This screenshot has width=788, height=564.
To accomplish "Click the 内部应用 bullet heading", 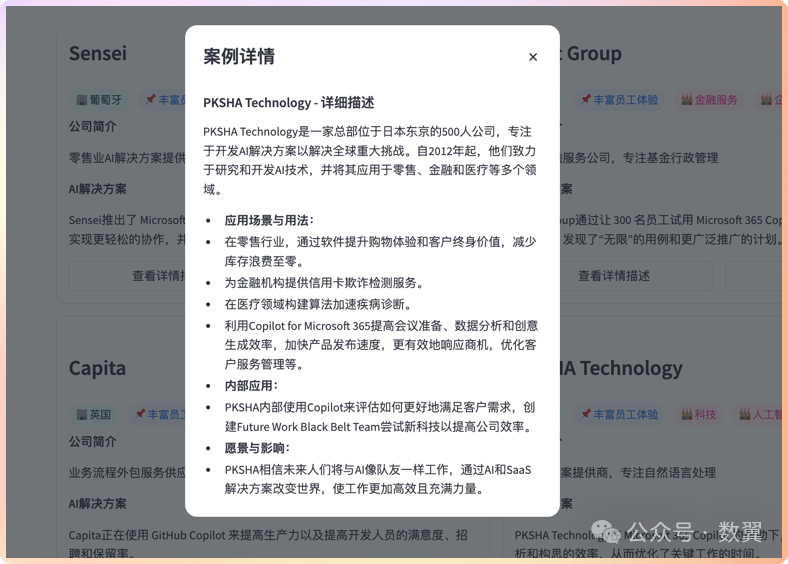I will click(x=251, y=386).
